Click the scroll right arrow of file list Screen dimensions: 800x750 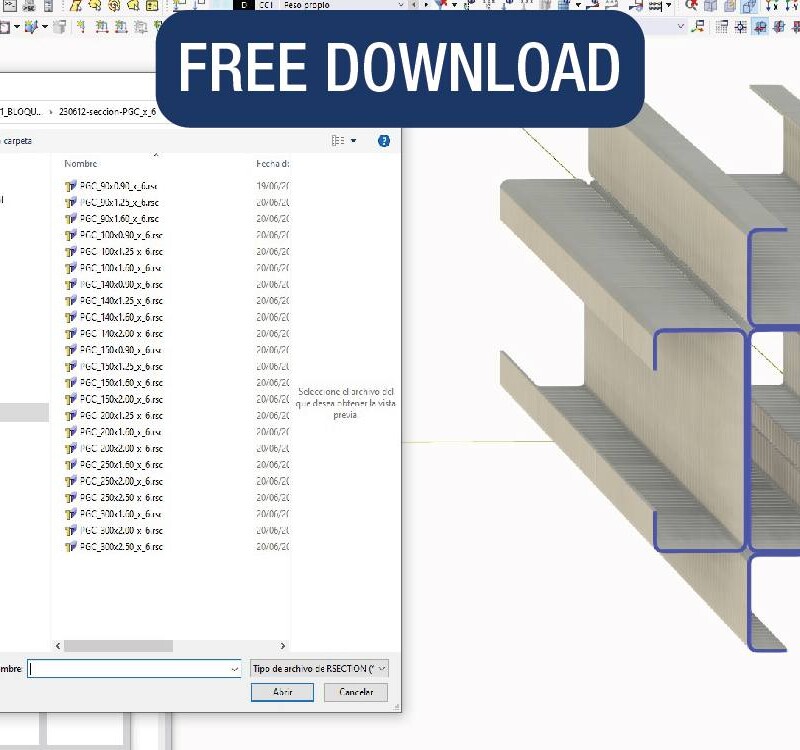(x=283, y=646)
